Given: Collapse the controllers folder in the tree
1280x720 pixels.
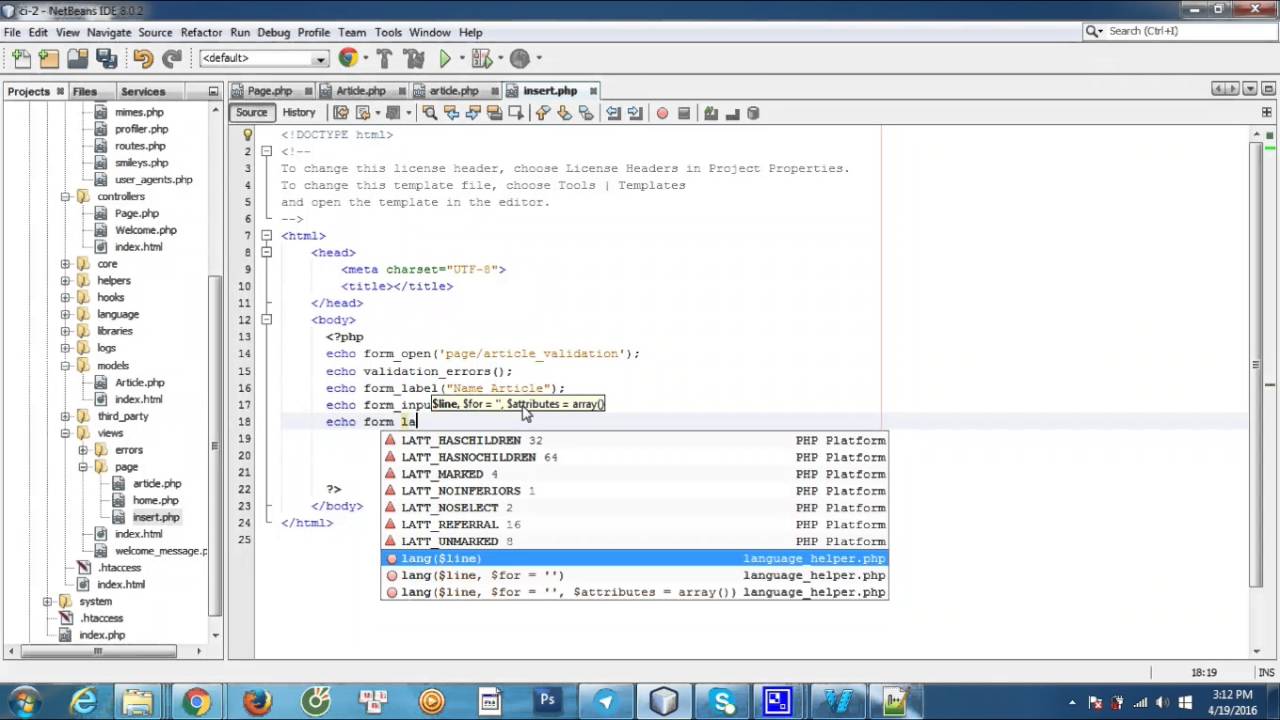Looking at the screenshot, I should coord(65,196).
